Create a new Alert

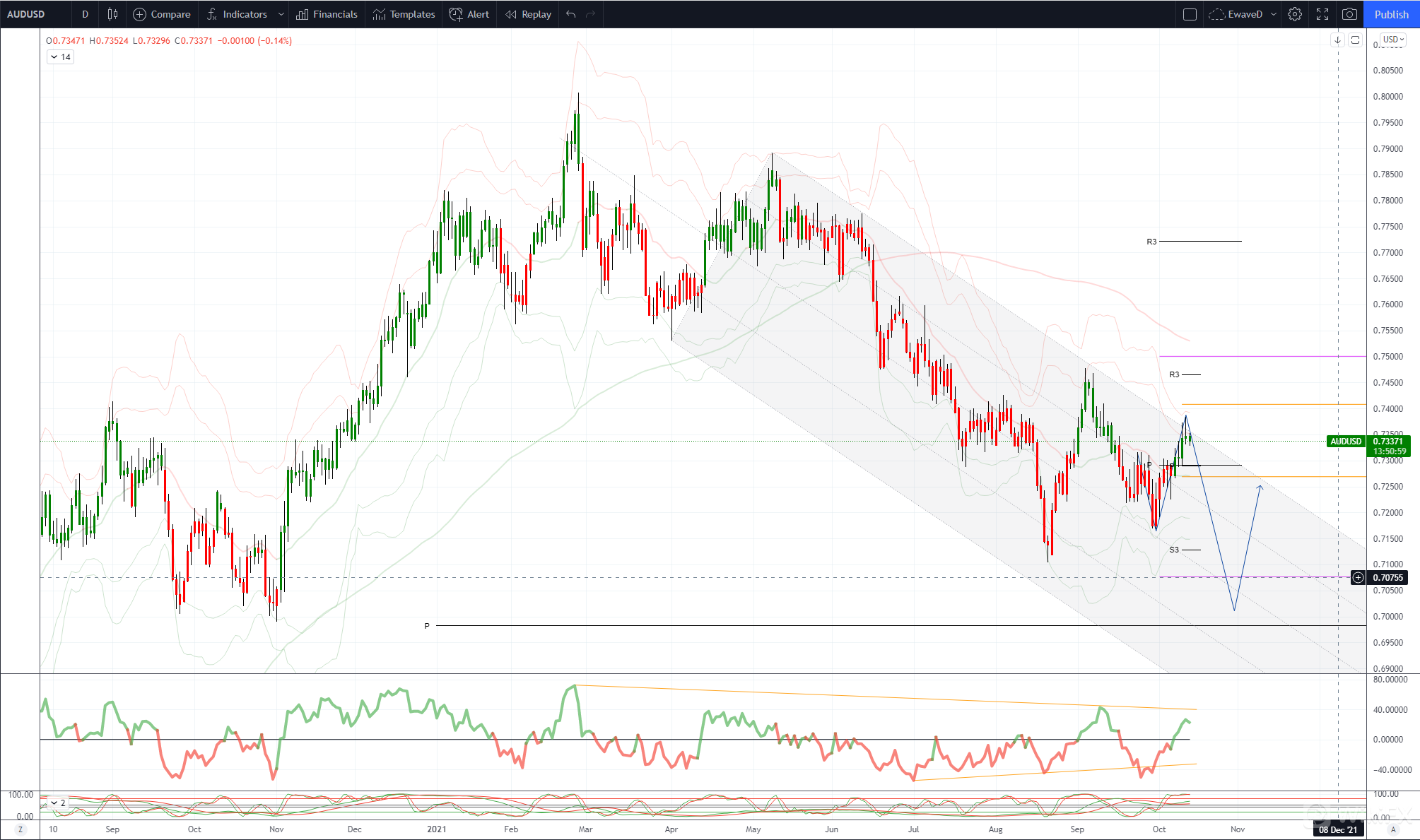pos(469,14)
